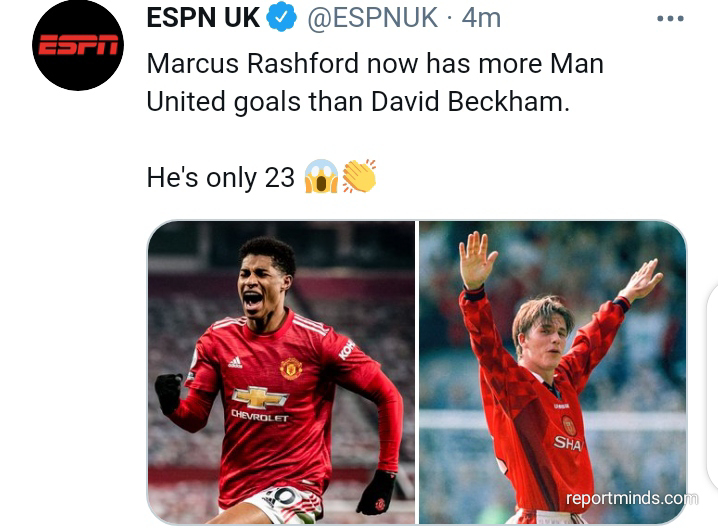The image size is (718, 531).
Task: Click the "He's only 23" line
Action: 220,178
